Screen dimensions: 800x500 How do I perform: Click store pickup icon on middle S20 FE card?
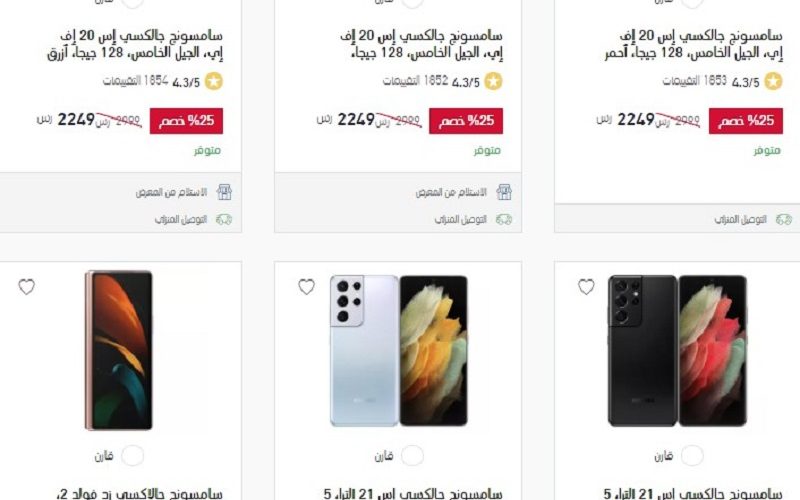(x=504, y=192)
